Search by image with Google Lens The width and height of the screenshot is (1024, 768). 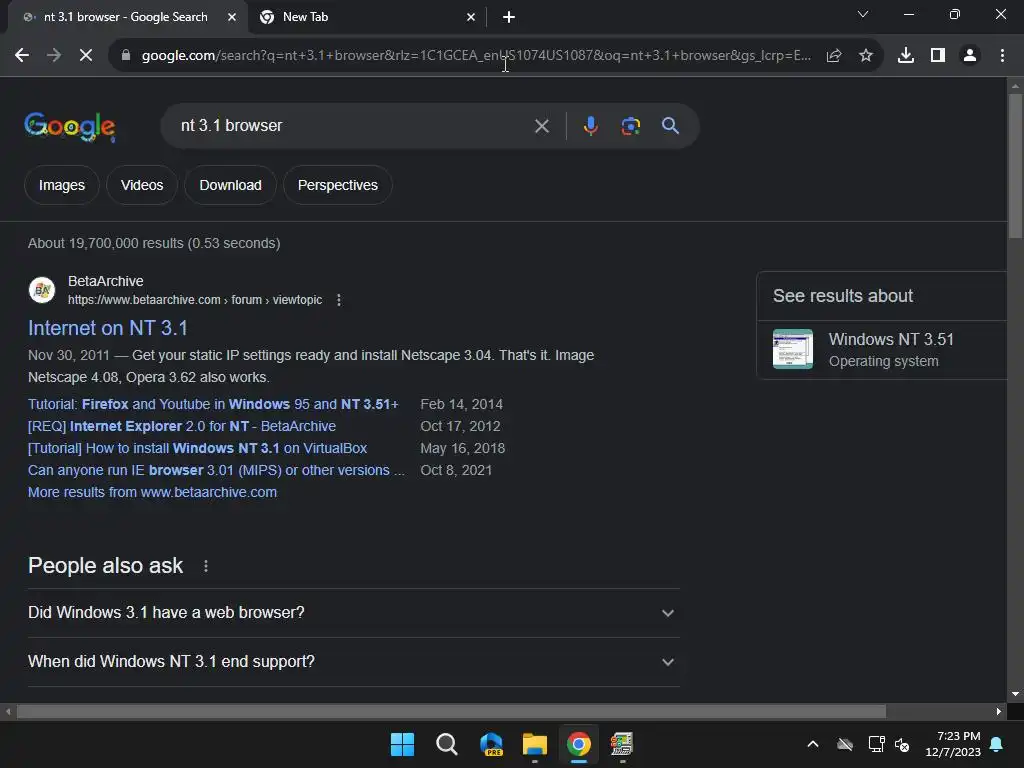coord(630,125)
